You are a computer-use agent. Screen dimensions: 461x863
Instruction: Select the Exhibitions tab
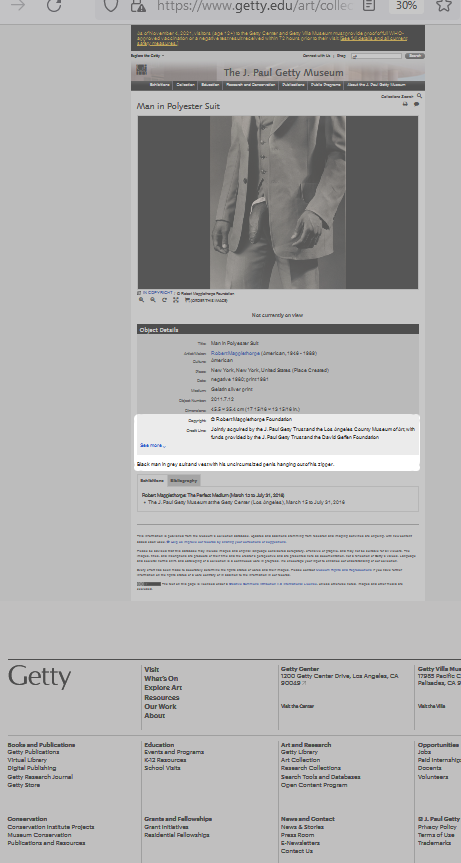pos(152,480)
